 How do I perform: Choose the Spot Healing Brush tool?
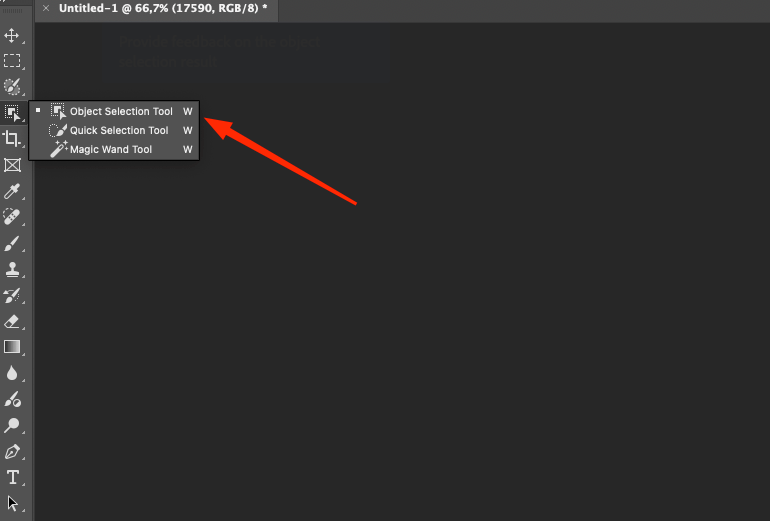coord(12,217)
